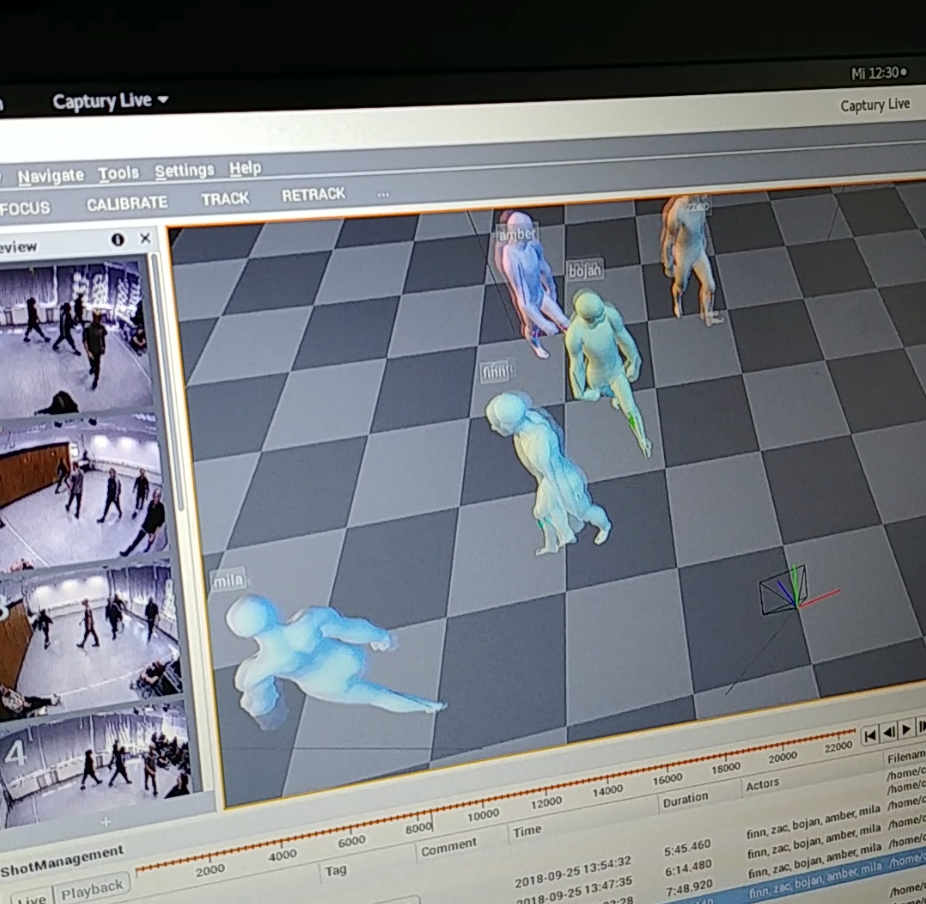Jump to the first frame of playback
The height and width of the screenshot is (904, 926).
(870, 735)
